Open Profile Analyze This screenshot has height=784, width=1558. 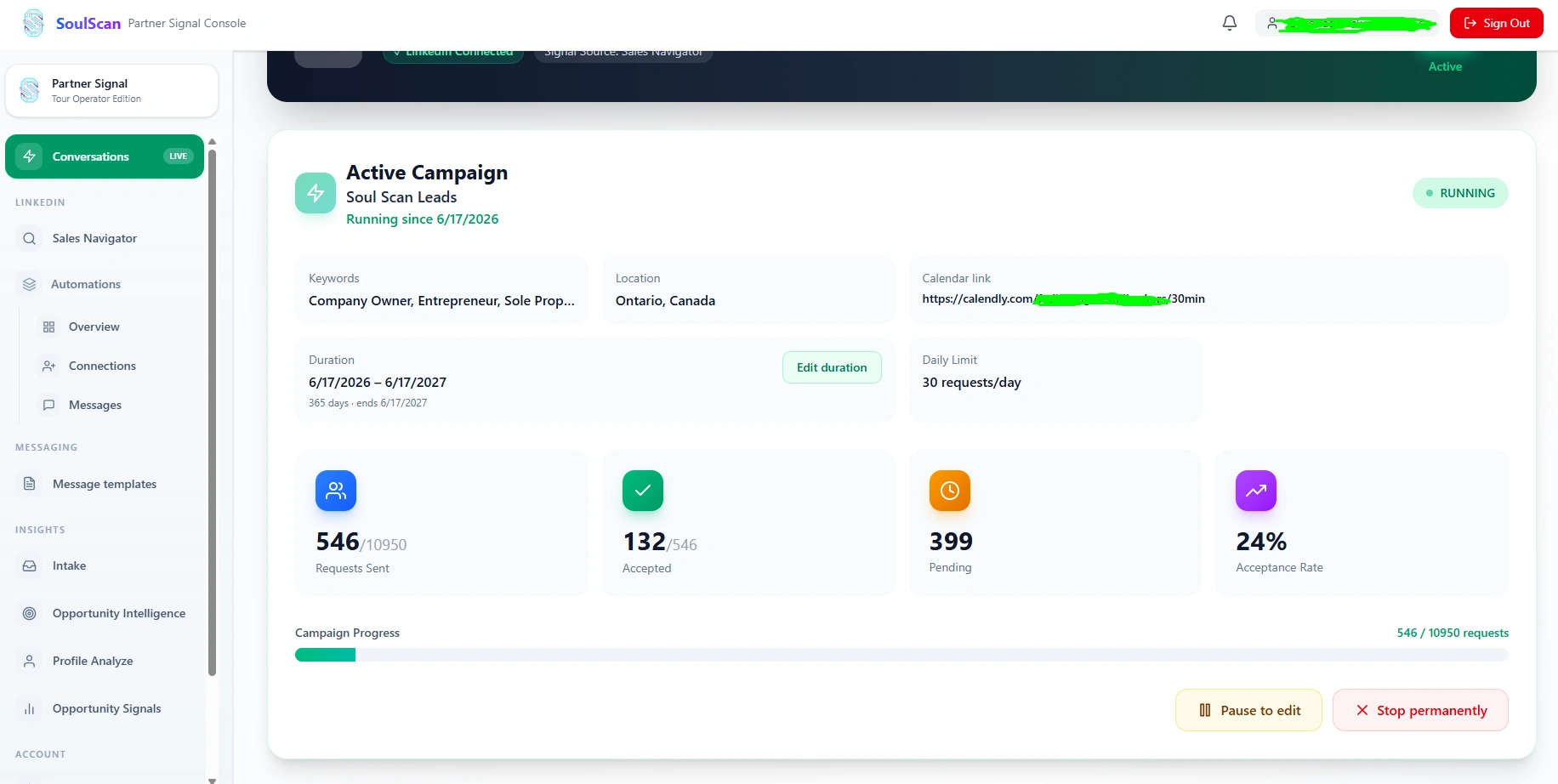click(105, 662)
